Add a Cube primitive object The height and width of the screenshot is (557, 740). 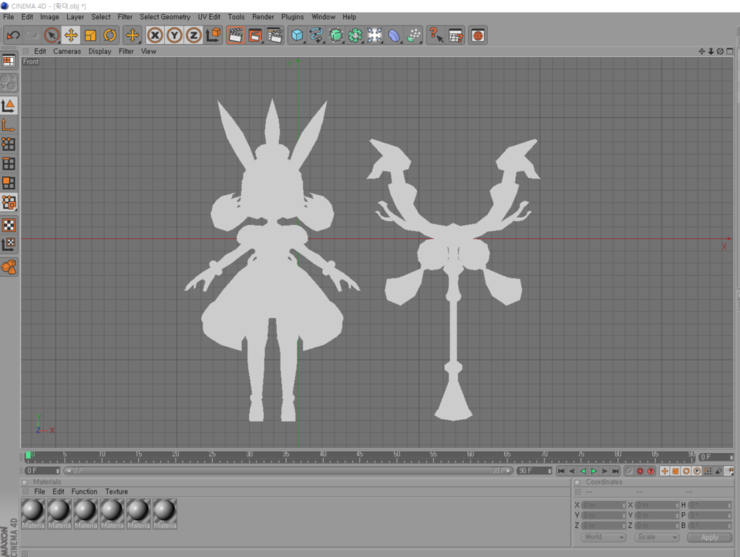point(297,35)
